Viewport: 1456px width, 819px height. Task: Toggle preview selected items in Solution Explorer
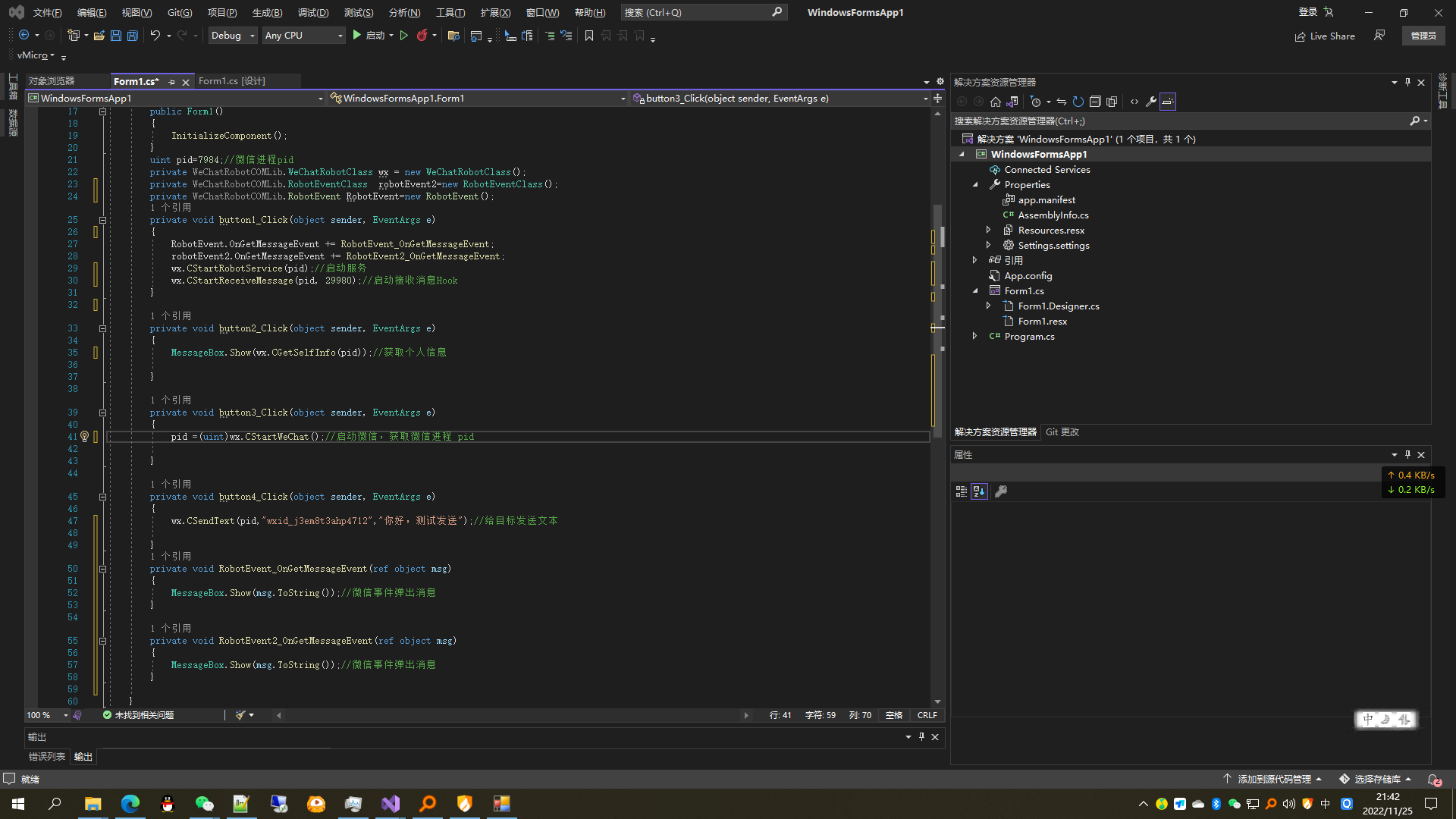click(x=1168, y=102)
